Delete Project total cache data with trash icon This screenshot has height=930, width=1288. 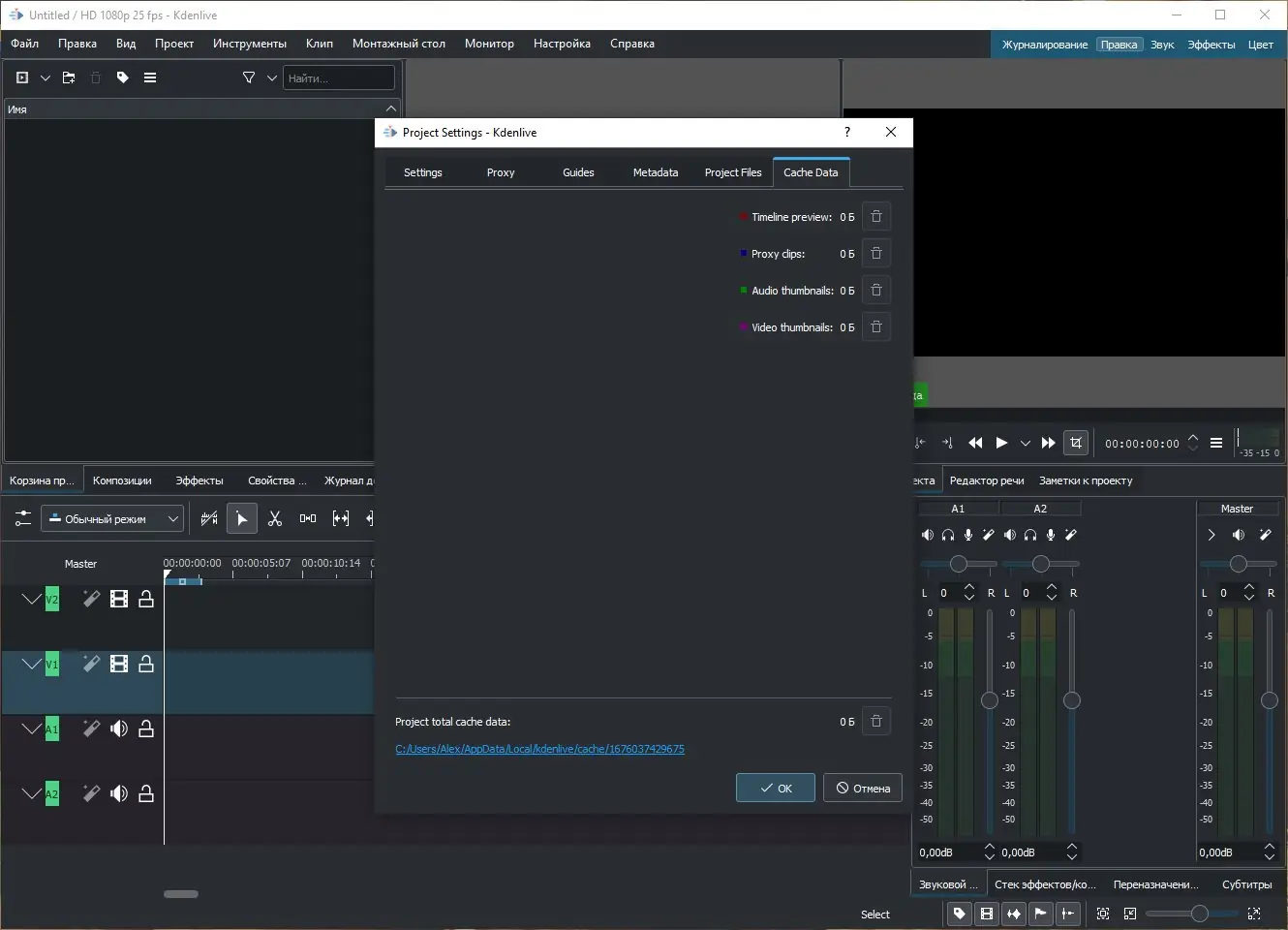point(876,722)
